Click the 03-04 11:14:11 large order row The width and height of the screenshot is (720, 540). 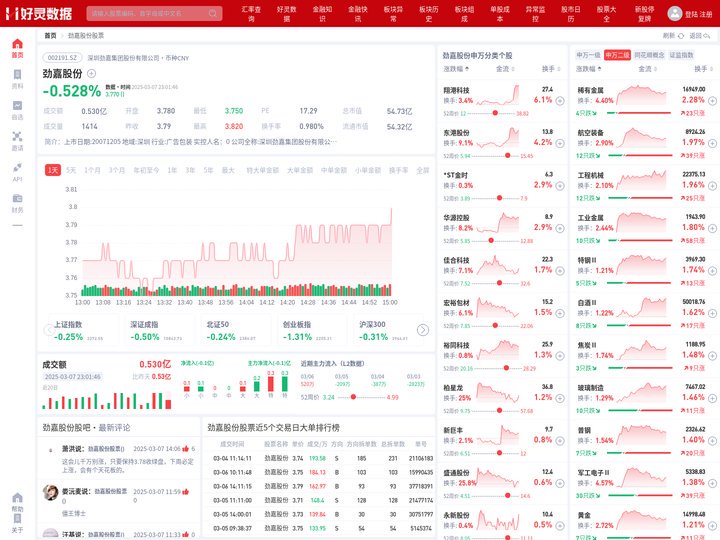click(x=323, y=458)
